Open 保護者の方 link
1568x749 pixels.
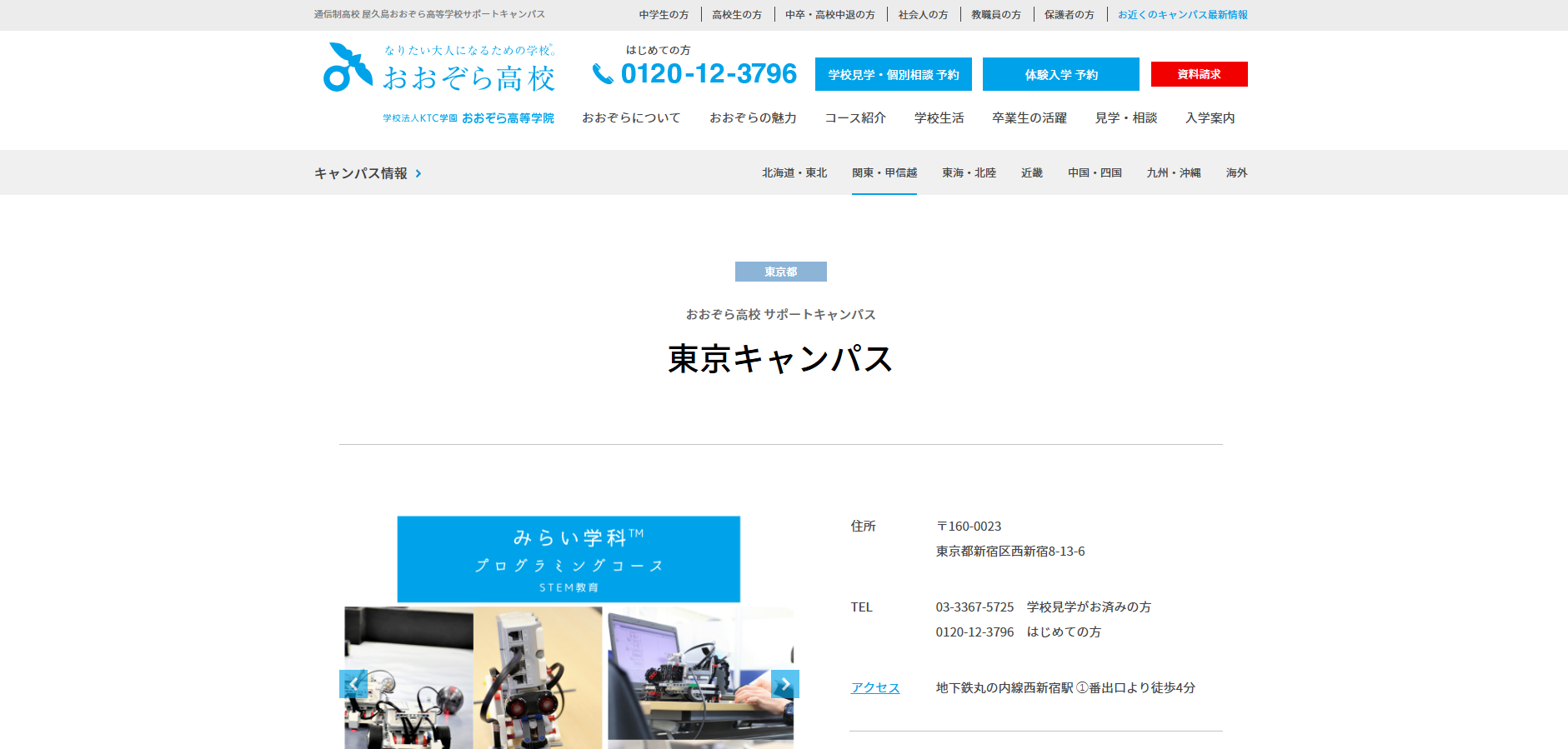(x=1070, y=14)
